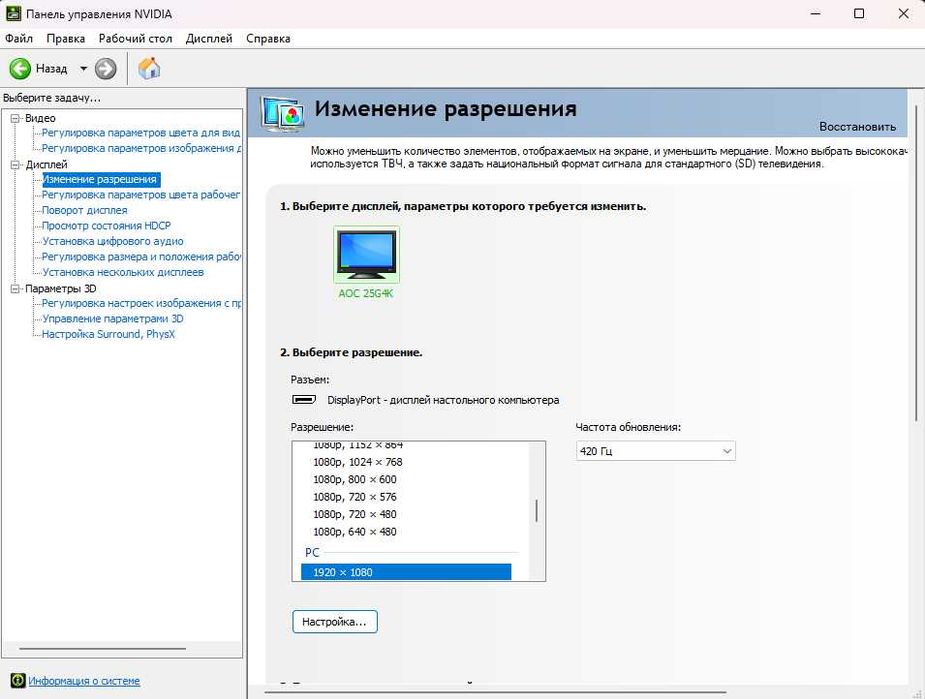Select the 1920 × 1080 PC resolution
This screenshot has height=699, width=925.
coord(406,572)
